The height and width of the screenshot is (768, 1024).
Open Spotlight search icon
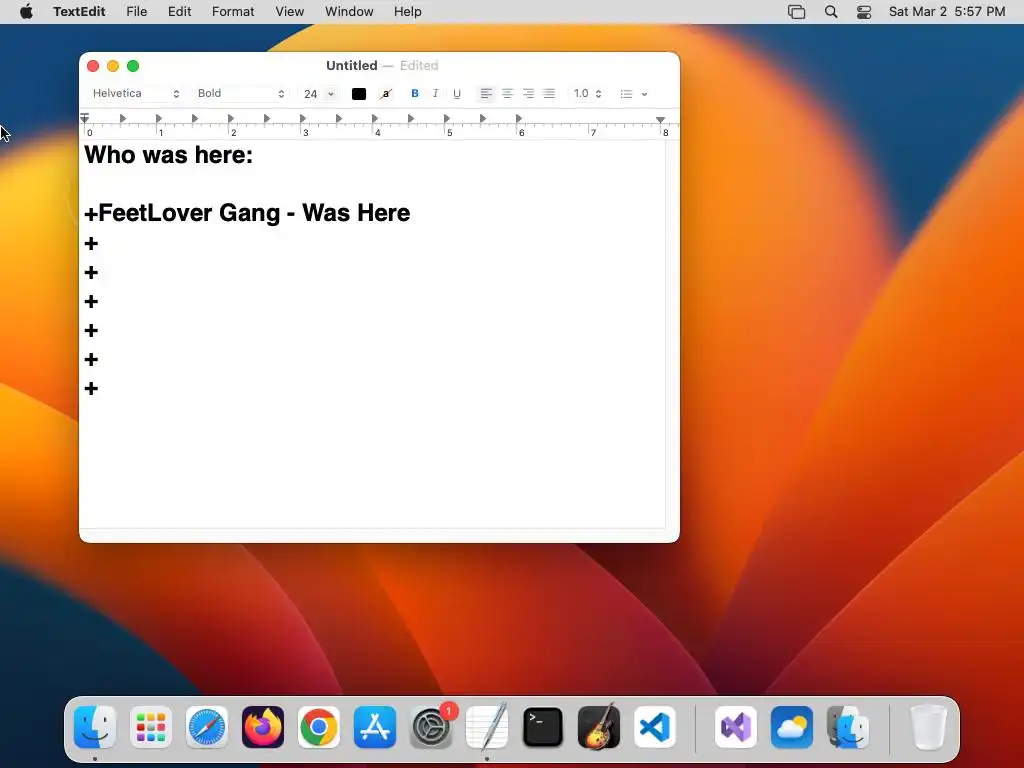[831, 12]
